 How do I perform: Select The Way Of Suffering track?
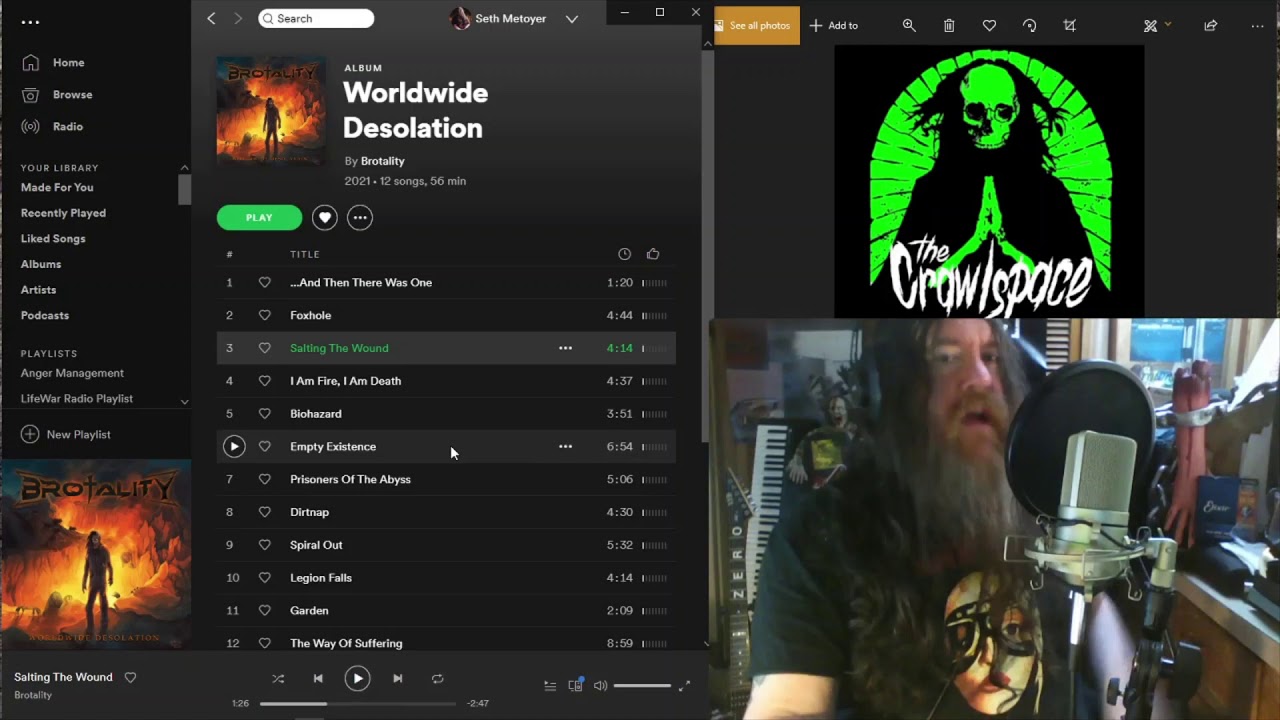point(346,643)
